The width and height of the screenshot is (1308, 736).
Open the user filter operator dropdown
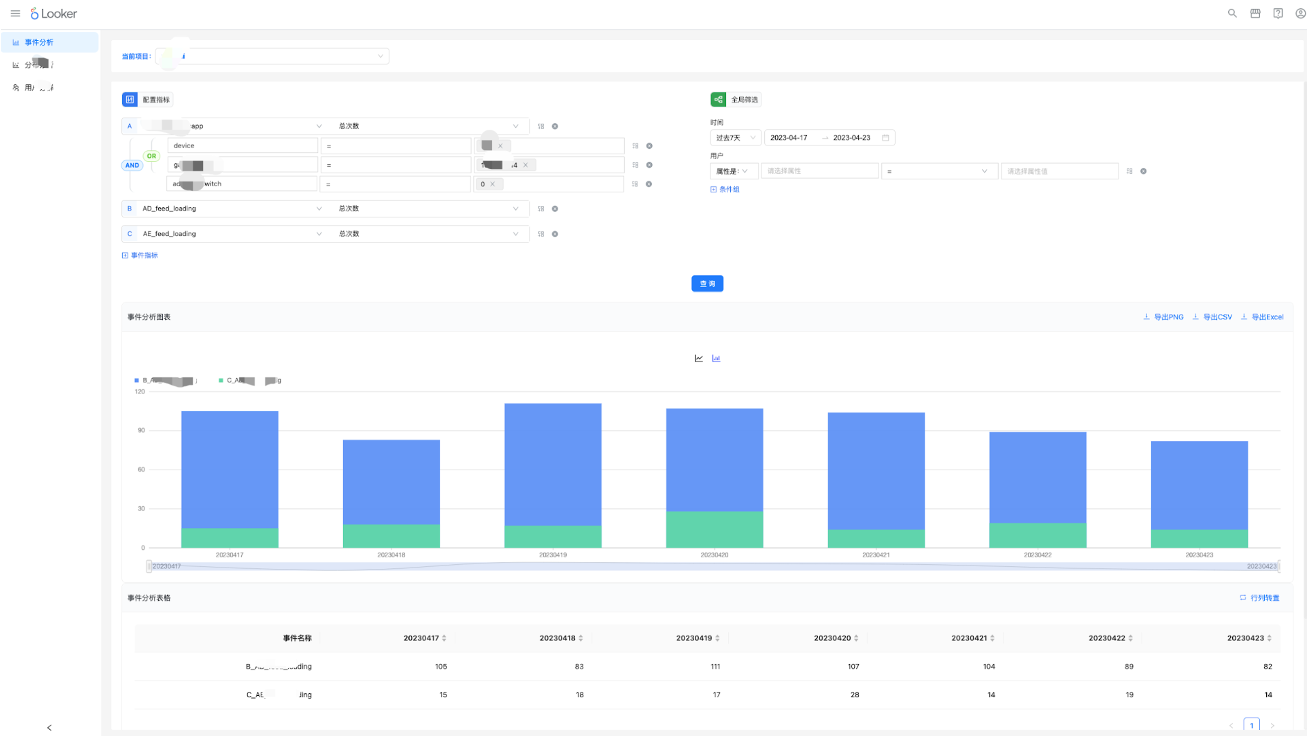click(x=939, y=171)
